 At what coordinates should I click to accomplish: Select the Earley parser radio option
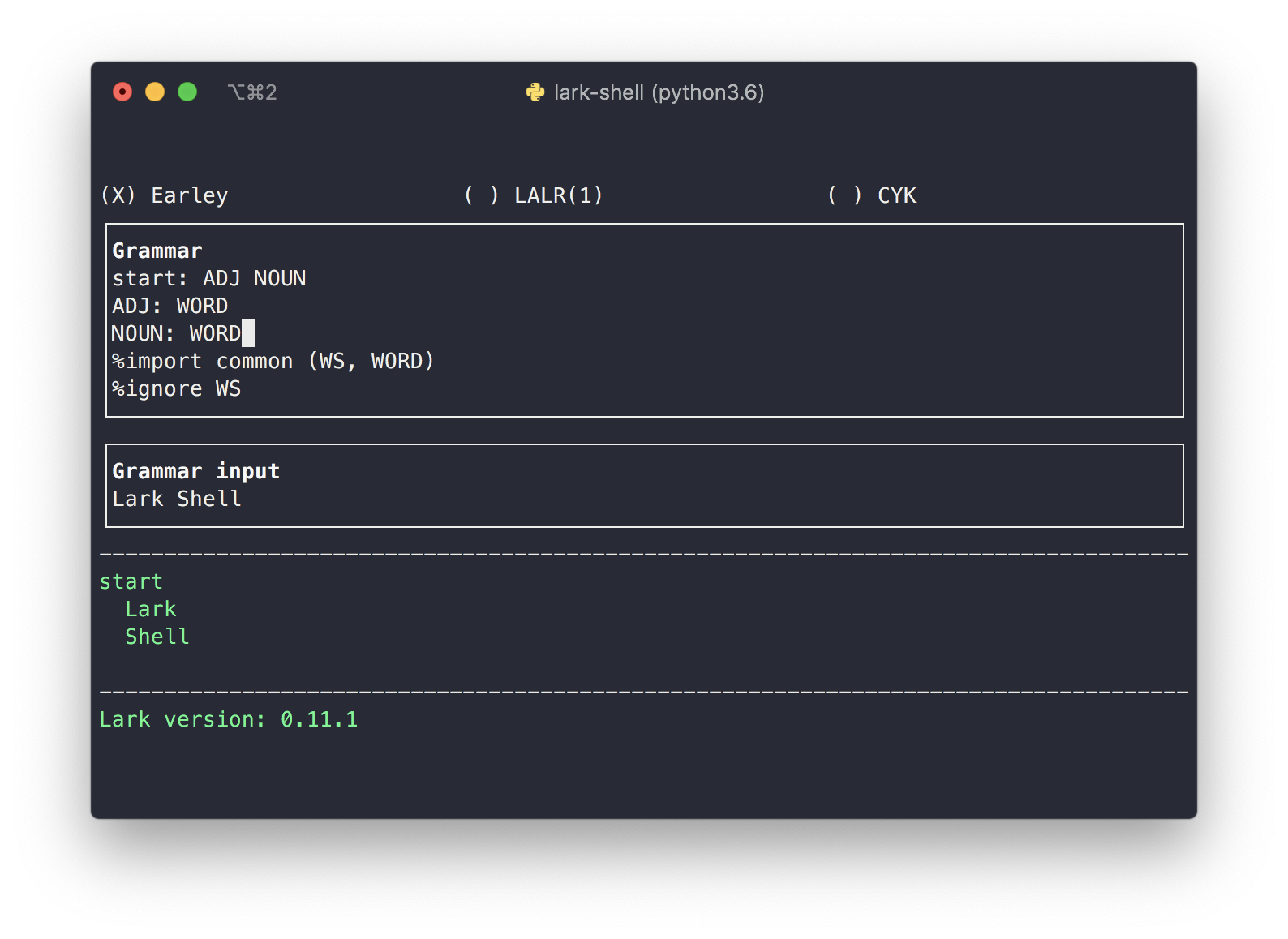(165, 195)
